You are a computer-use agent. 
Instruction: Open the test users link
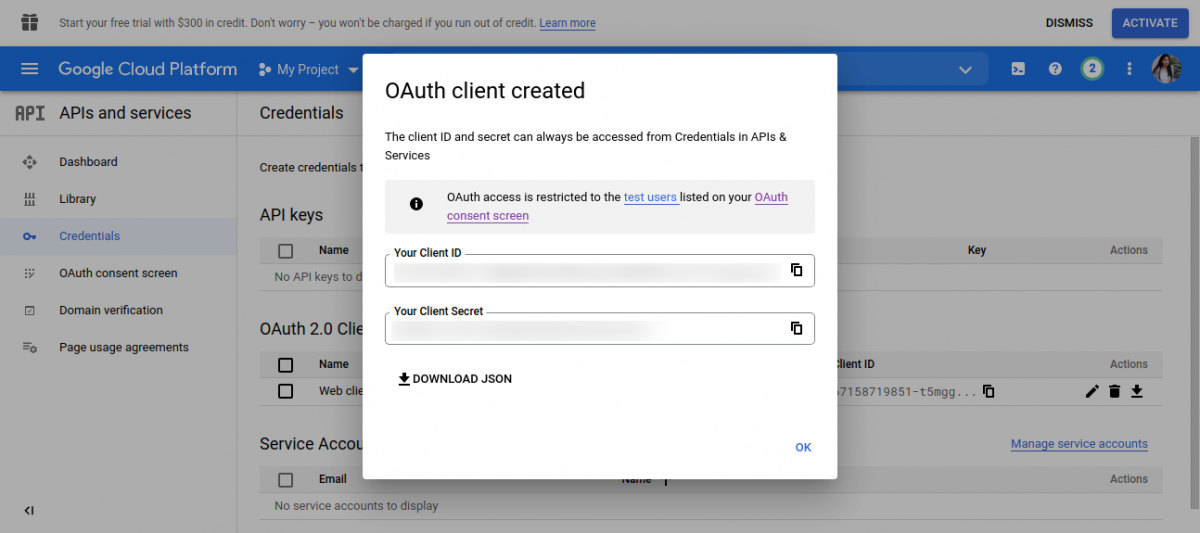[x=650, y=197]
